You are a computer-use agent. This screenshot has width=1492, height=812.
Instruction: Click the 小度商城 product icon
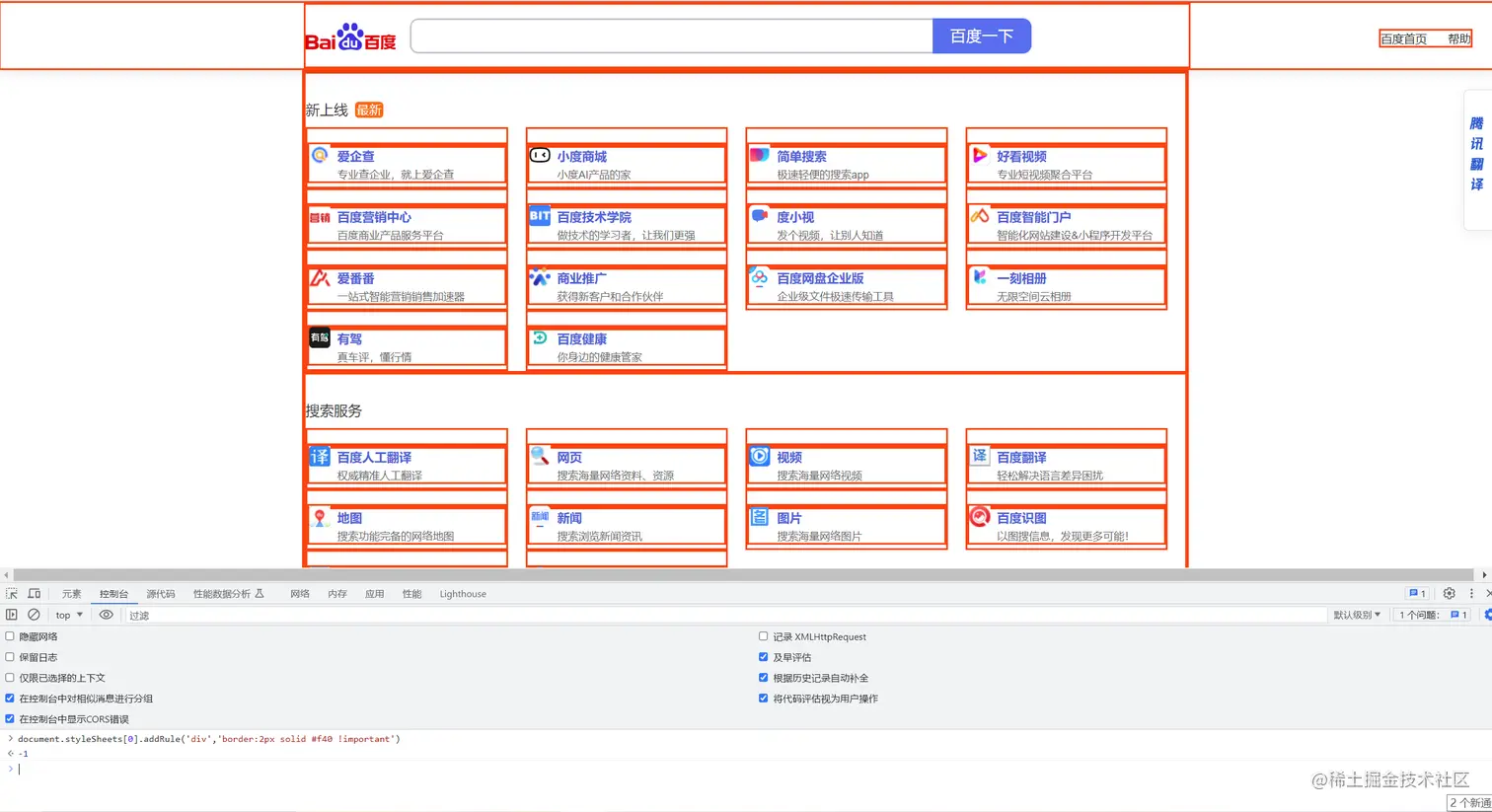click(540, 155)
